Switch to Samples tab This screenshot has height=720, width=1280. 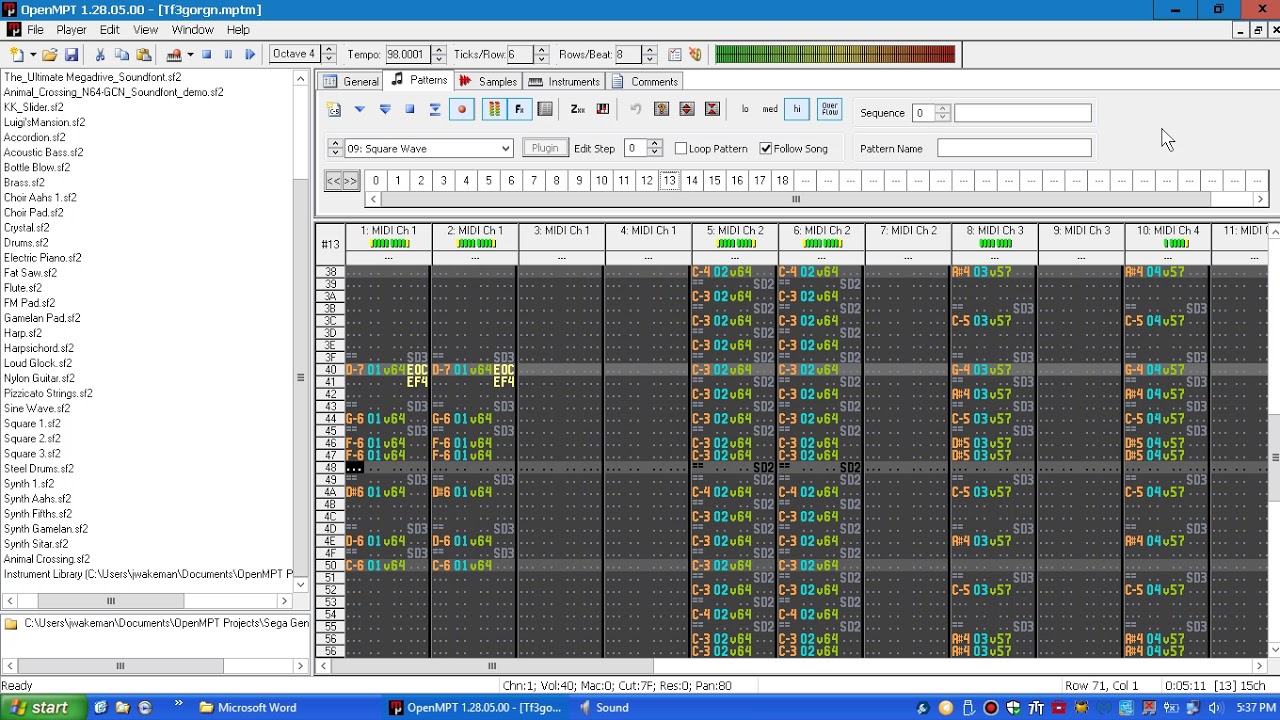(488, 81)
